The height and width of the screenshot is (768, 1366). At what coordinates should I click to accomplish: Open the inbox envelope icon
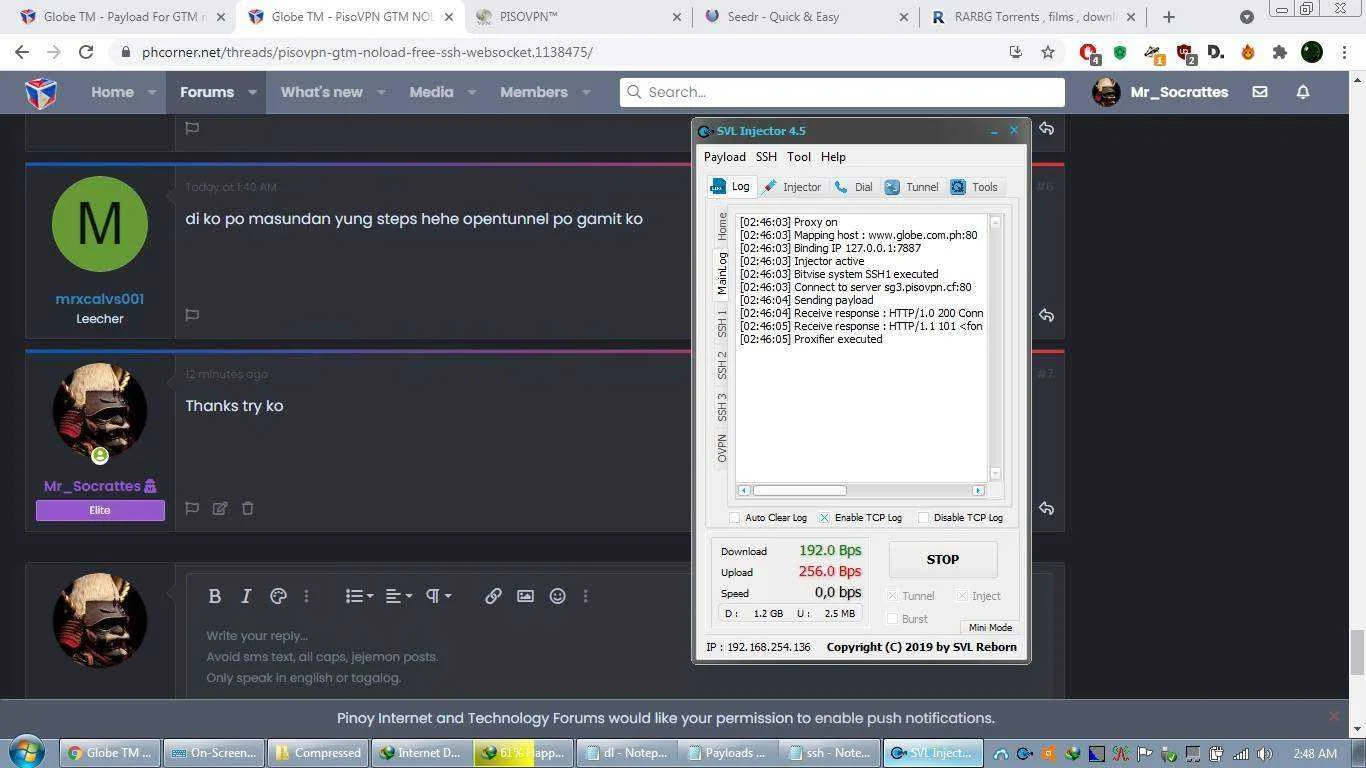tap(1260, 92)
